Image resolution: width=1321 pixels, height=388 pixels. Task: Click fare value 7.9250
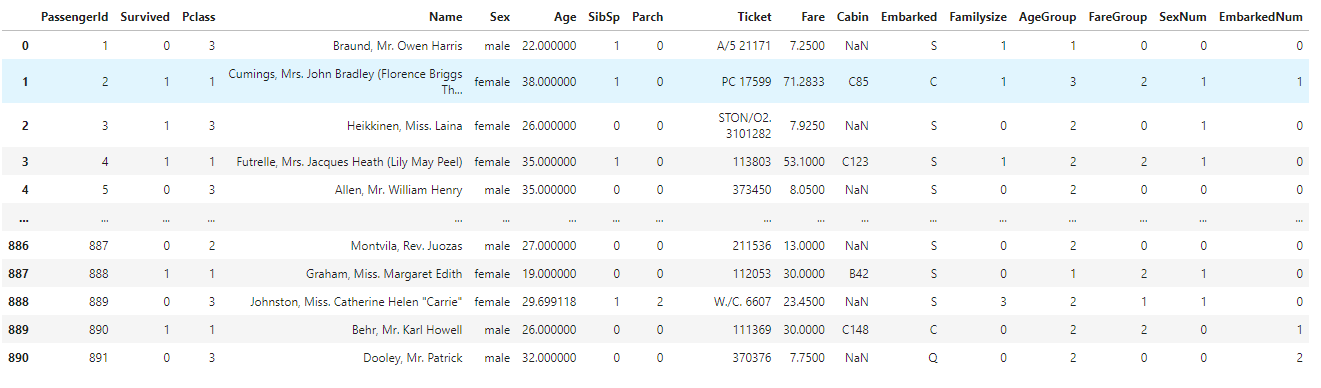pos(807,125)
